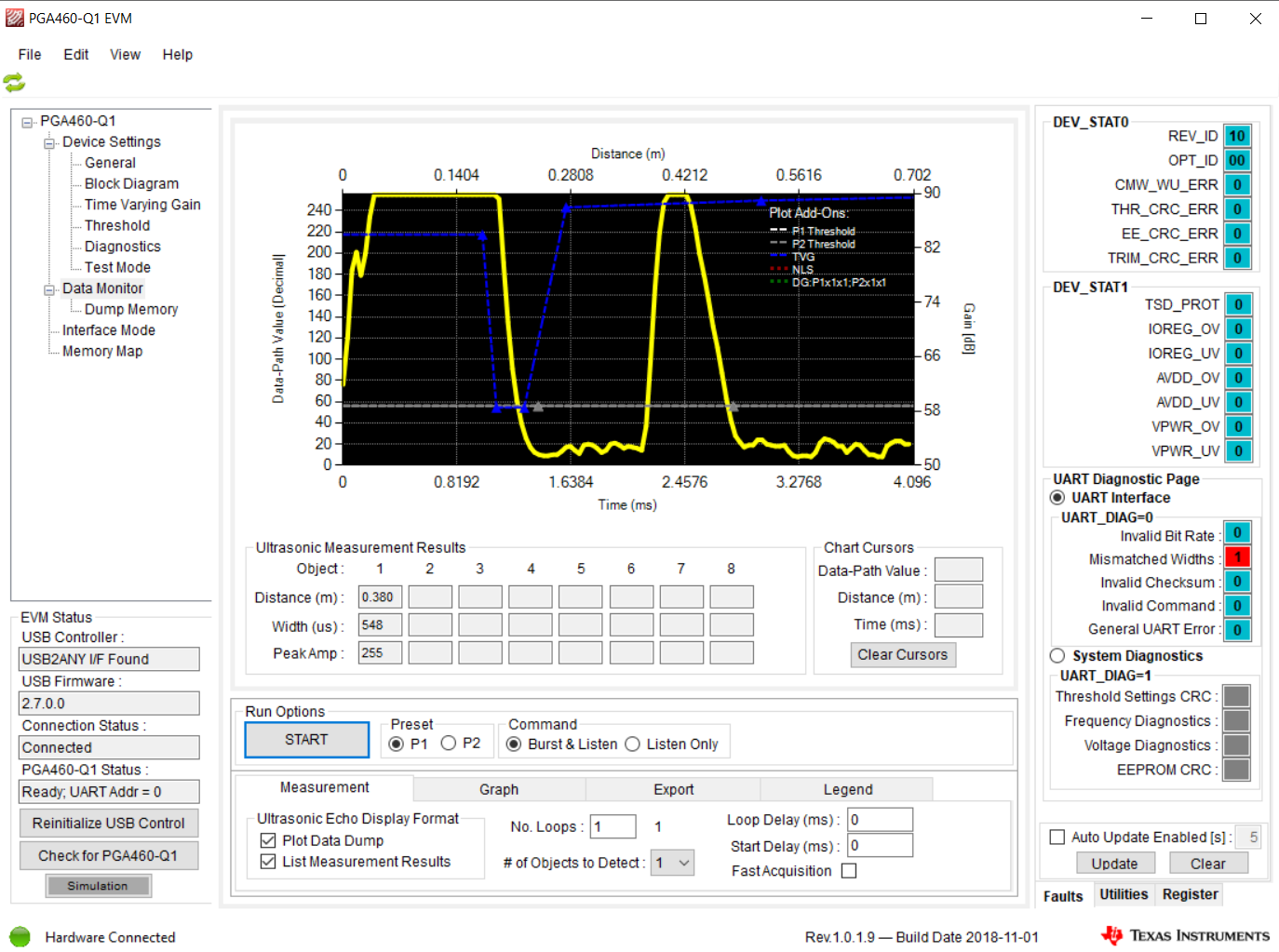Click the red Mismatched Widths indicator
The image size is (1279, 952).
pyautogui.click(x=1237, y=557)
